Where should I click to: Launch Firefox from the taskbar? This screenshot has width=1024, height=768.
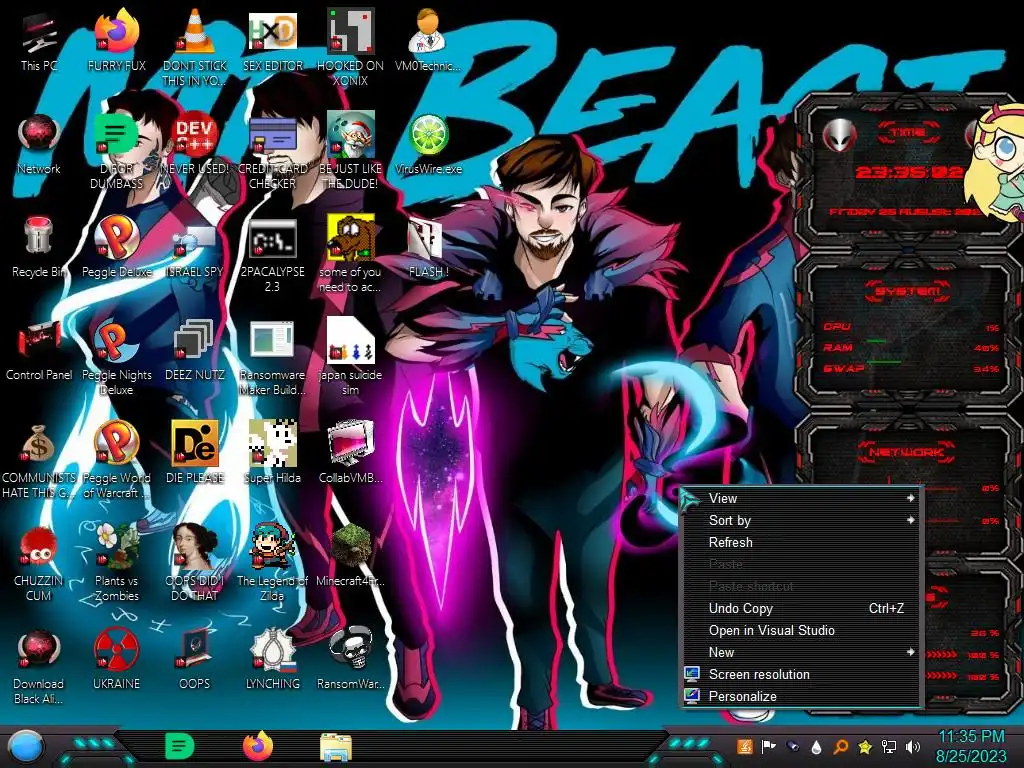[258, 746]
